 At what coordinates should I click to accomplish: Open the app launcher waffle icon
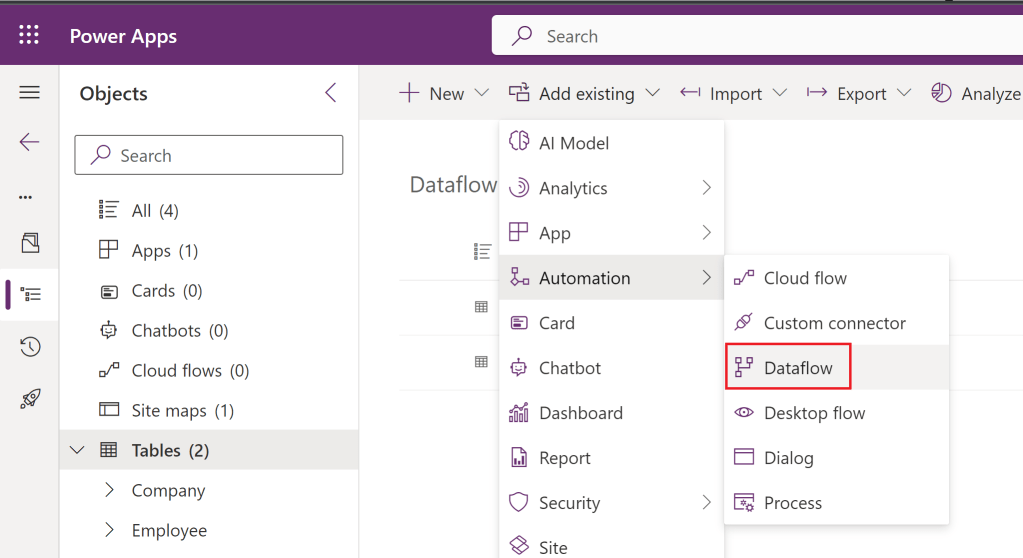pos(29,36)
